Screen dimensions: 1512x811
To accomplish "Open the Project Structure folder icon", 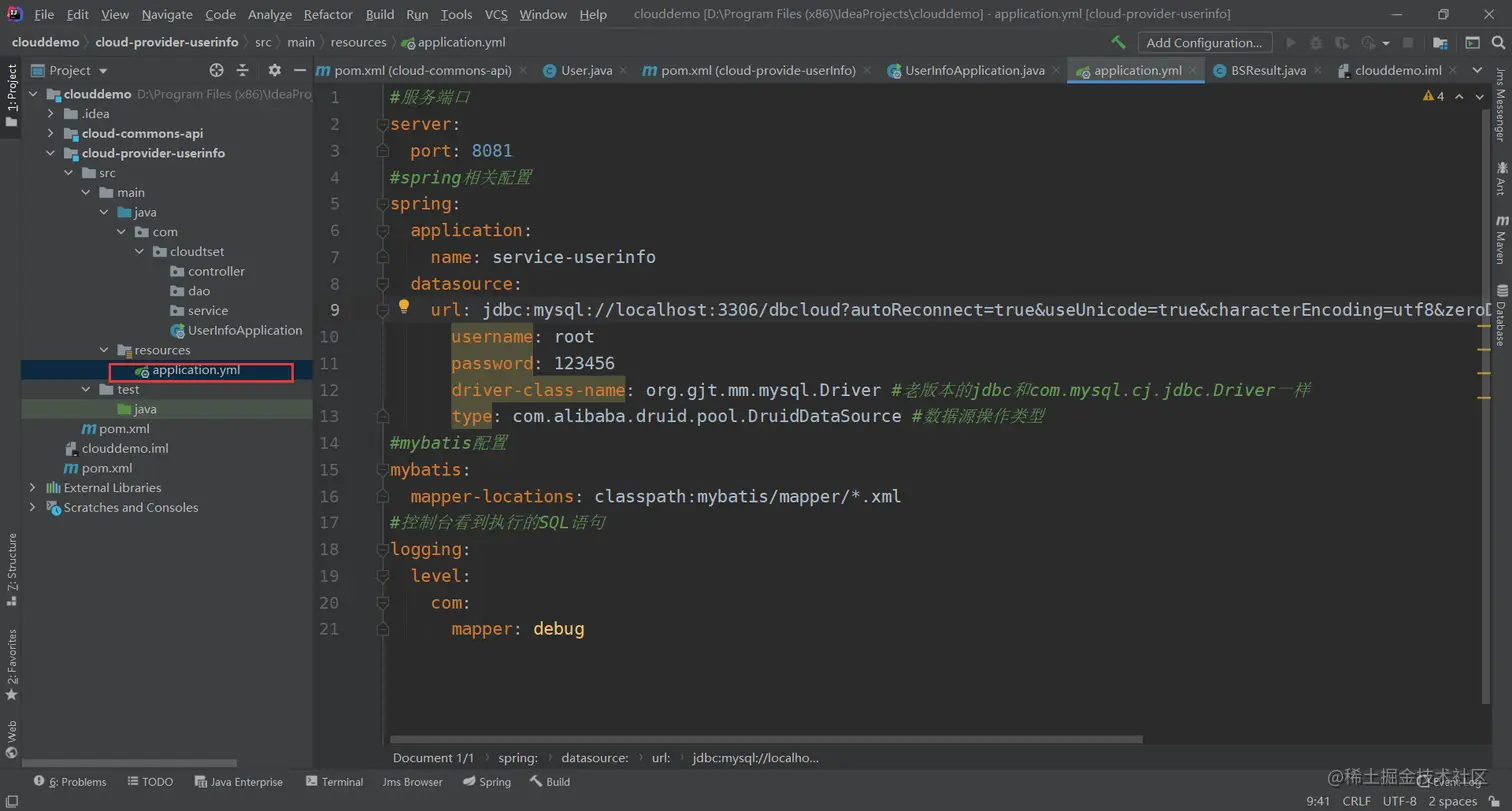I will pyautogui.click(x=1440, y=42).
